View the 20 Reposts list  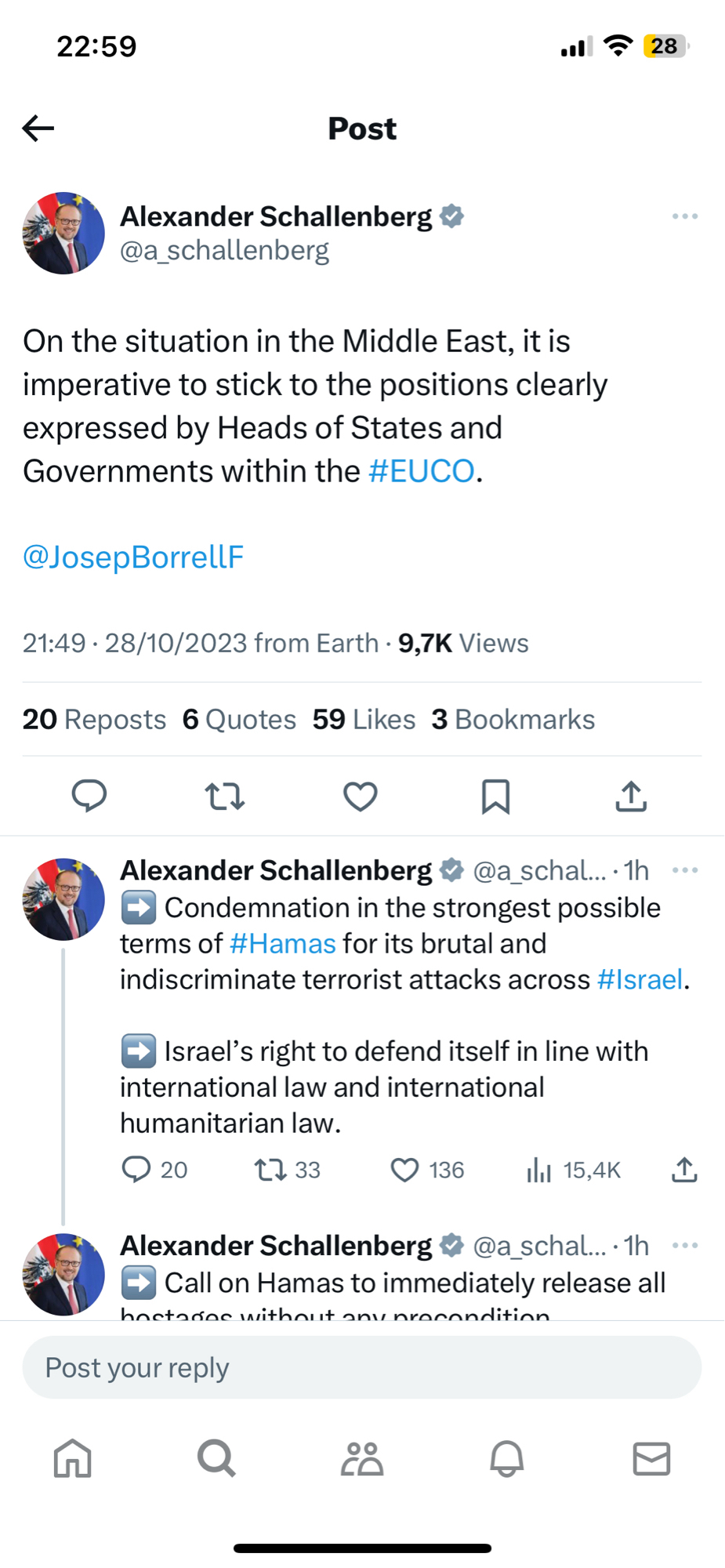94,719
